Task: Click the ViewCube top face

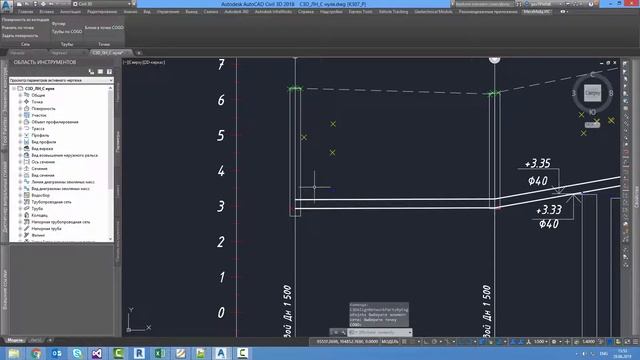Action: pyautogui.click(x=592, y=93)
